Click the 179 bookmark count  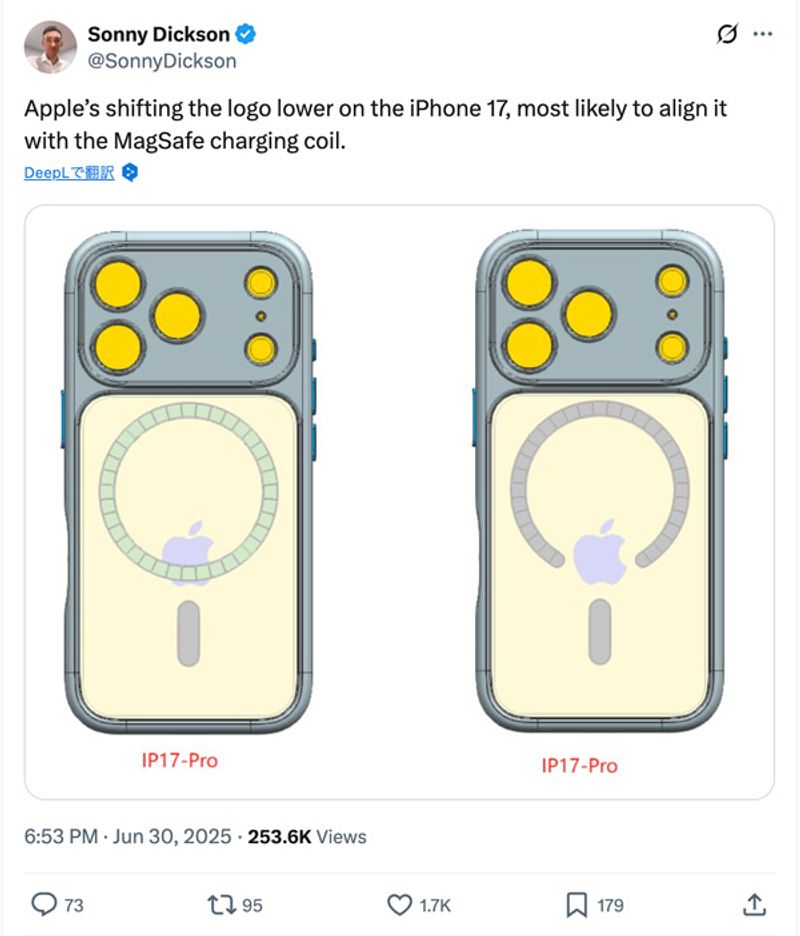(610, 905)
